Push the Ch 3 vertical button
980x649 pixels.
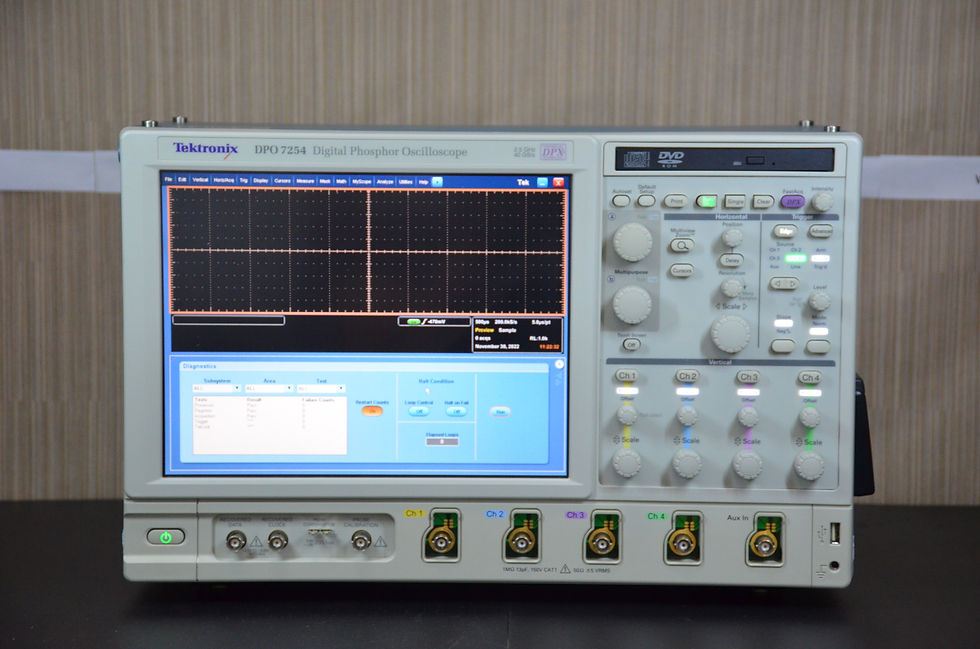click(748, 377)
